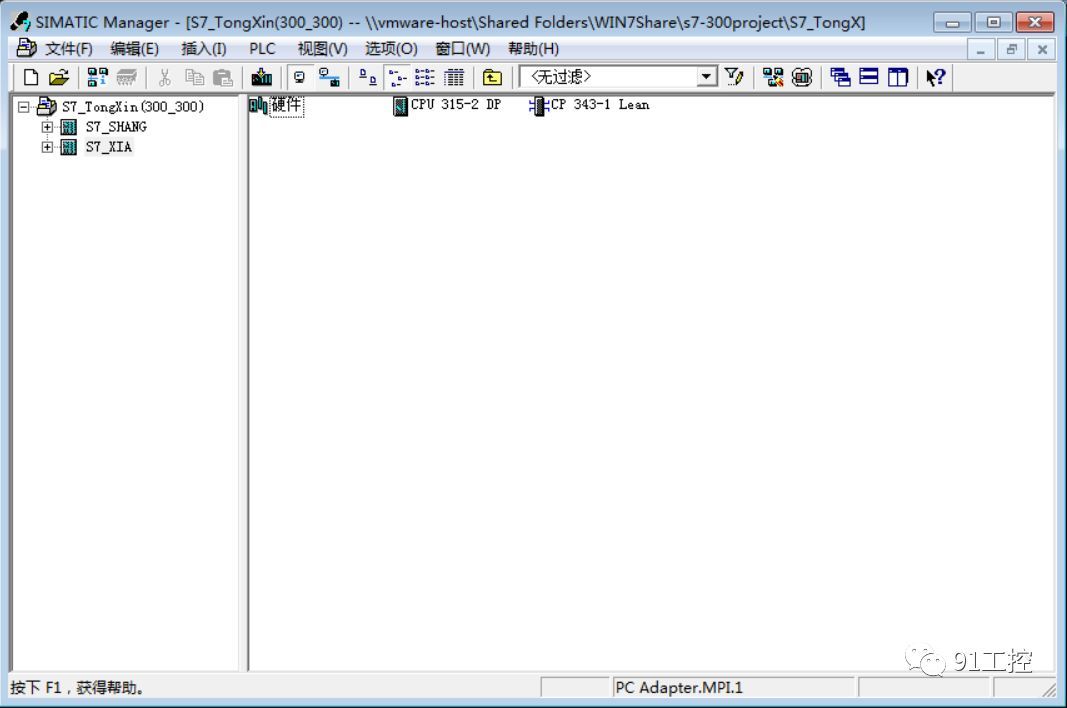Click the Simulation on/off icon
Viewport: 1067px width, 708px height.
(x=802, y=77)
